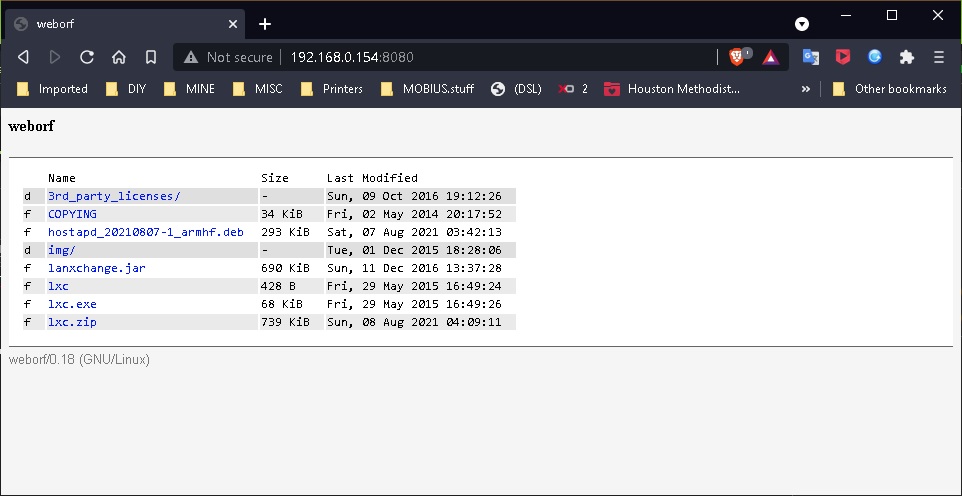Screen dimensions: 962x496
Task: Click the browser back button
Action: pos(24,57)
